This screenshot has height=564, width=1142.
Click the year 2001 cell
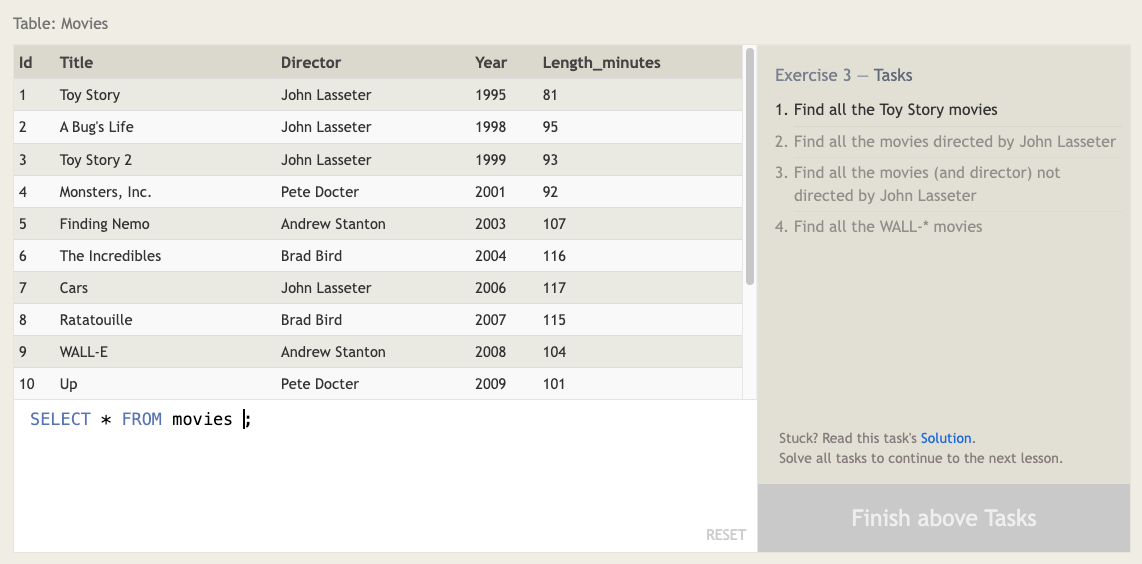490,192
